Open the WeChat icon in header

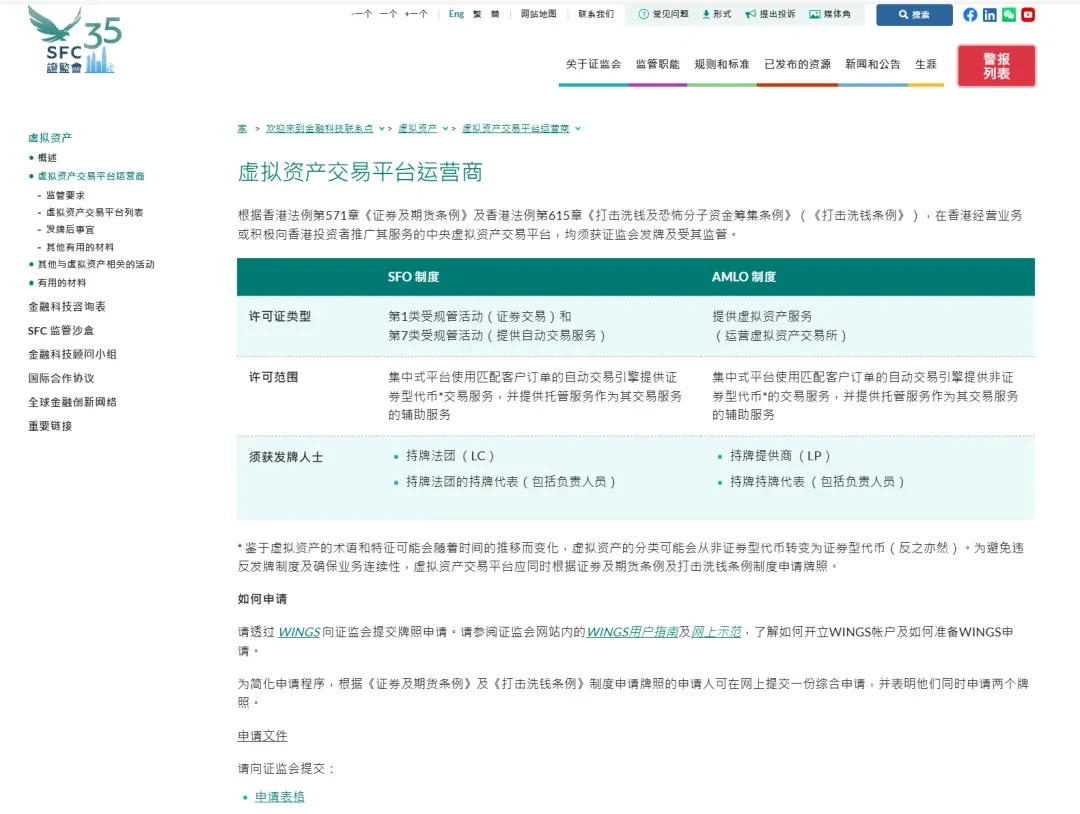(1008, 15)
